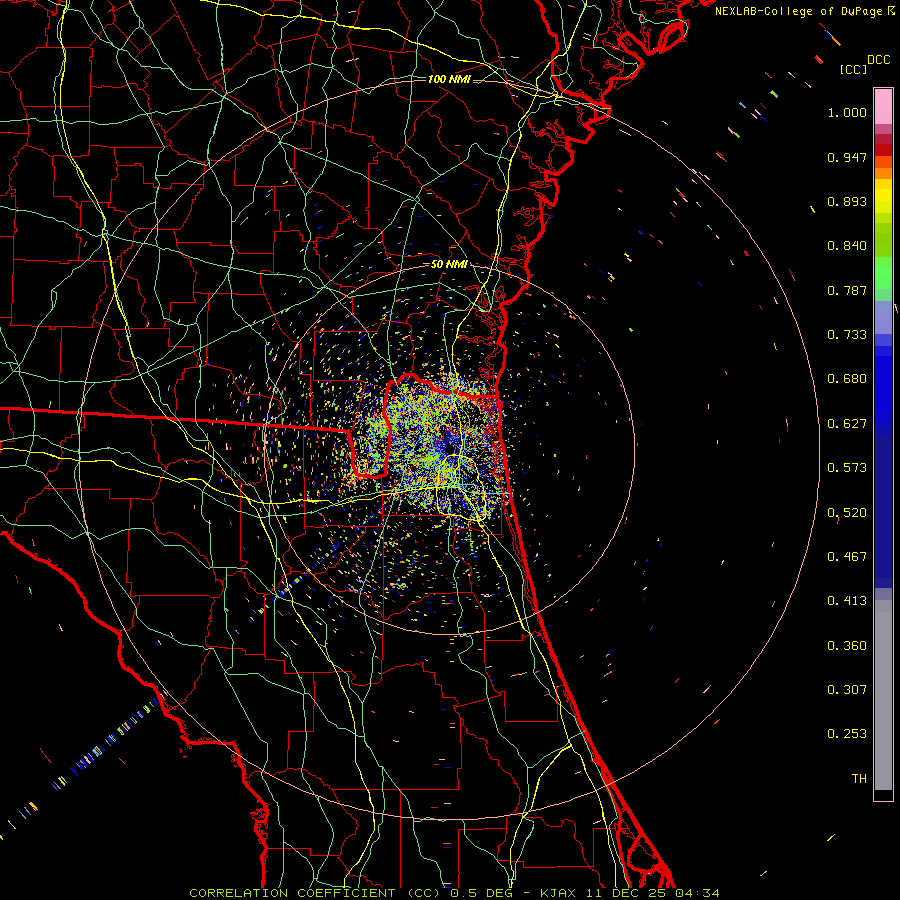The height and width of the screenshot is (900, 900).
Task: Select the light pink band of the color scale
Action: coord(883,106)
